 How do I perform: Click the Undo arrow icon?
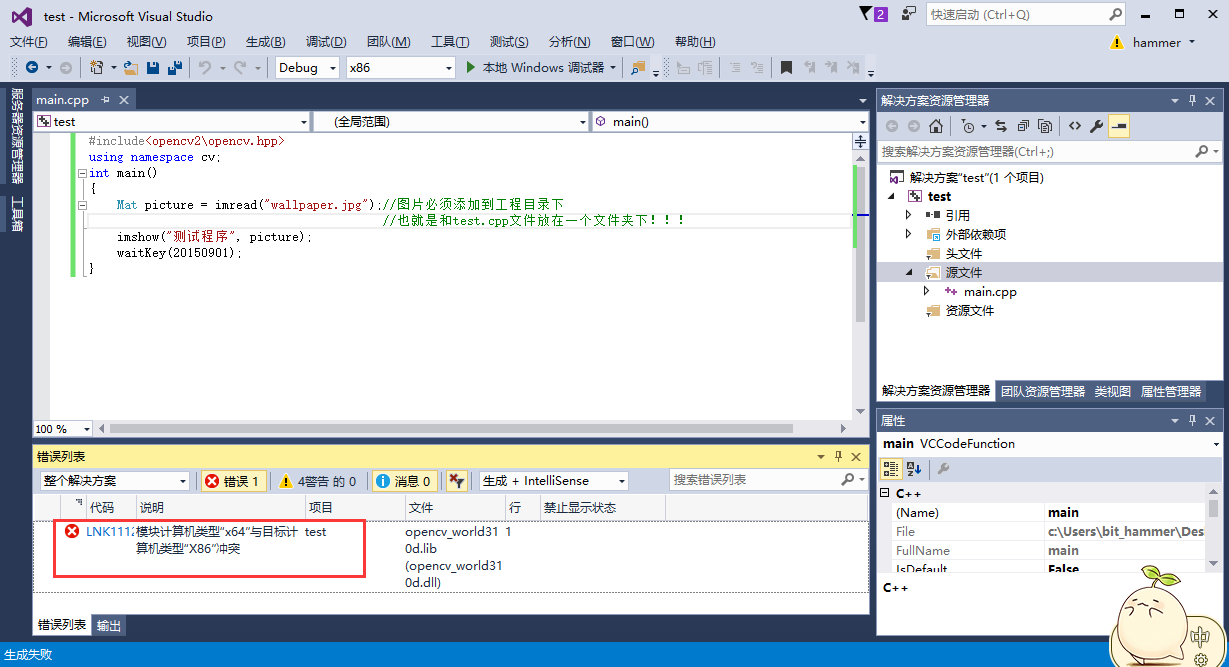coord(204,67)
